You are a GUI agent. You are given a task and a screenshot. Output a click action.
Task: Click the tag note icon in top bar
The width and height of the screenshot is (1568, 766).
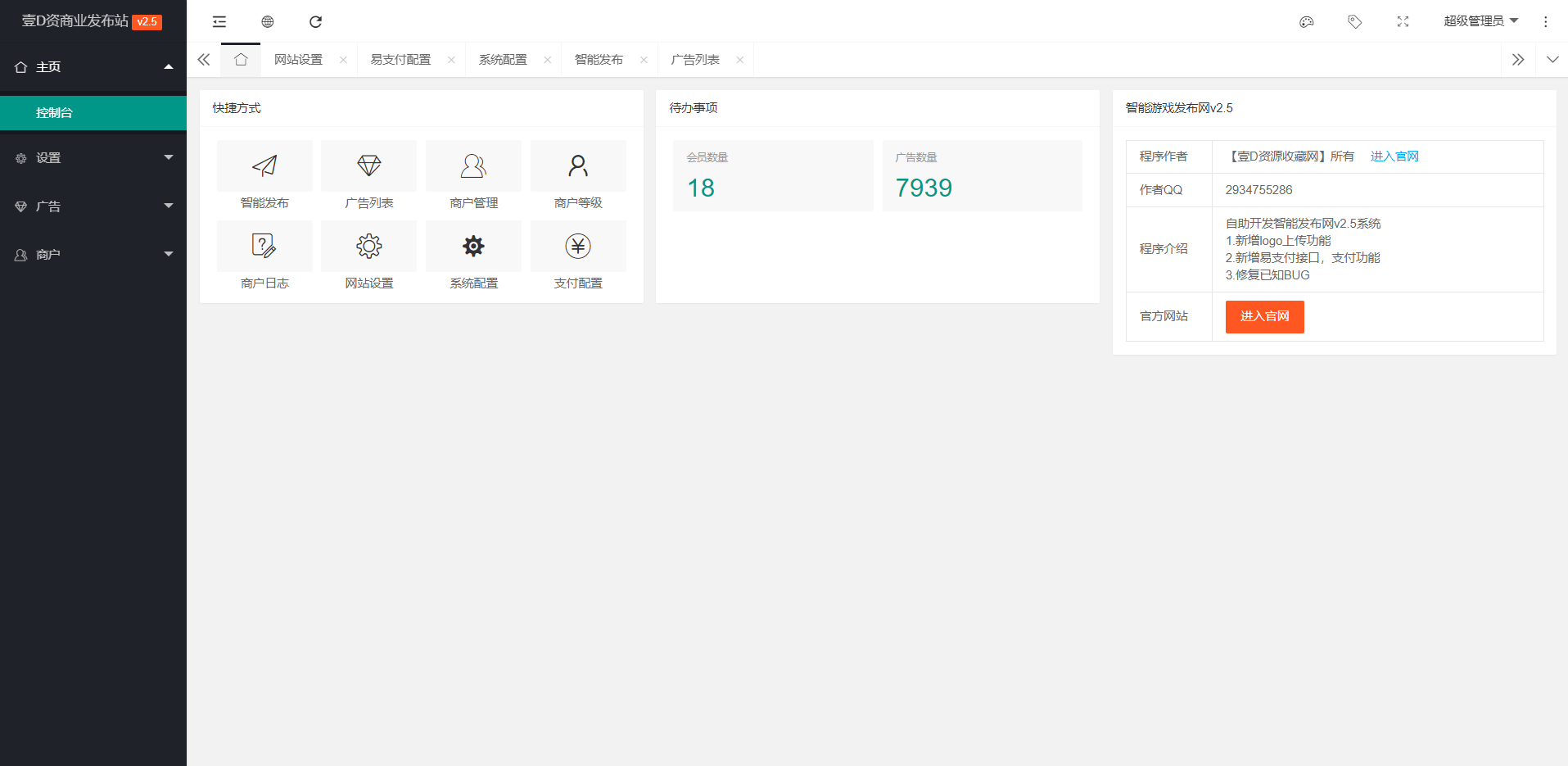pos(1355,21)
